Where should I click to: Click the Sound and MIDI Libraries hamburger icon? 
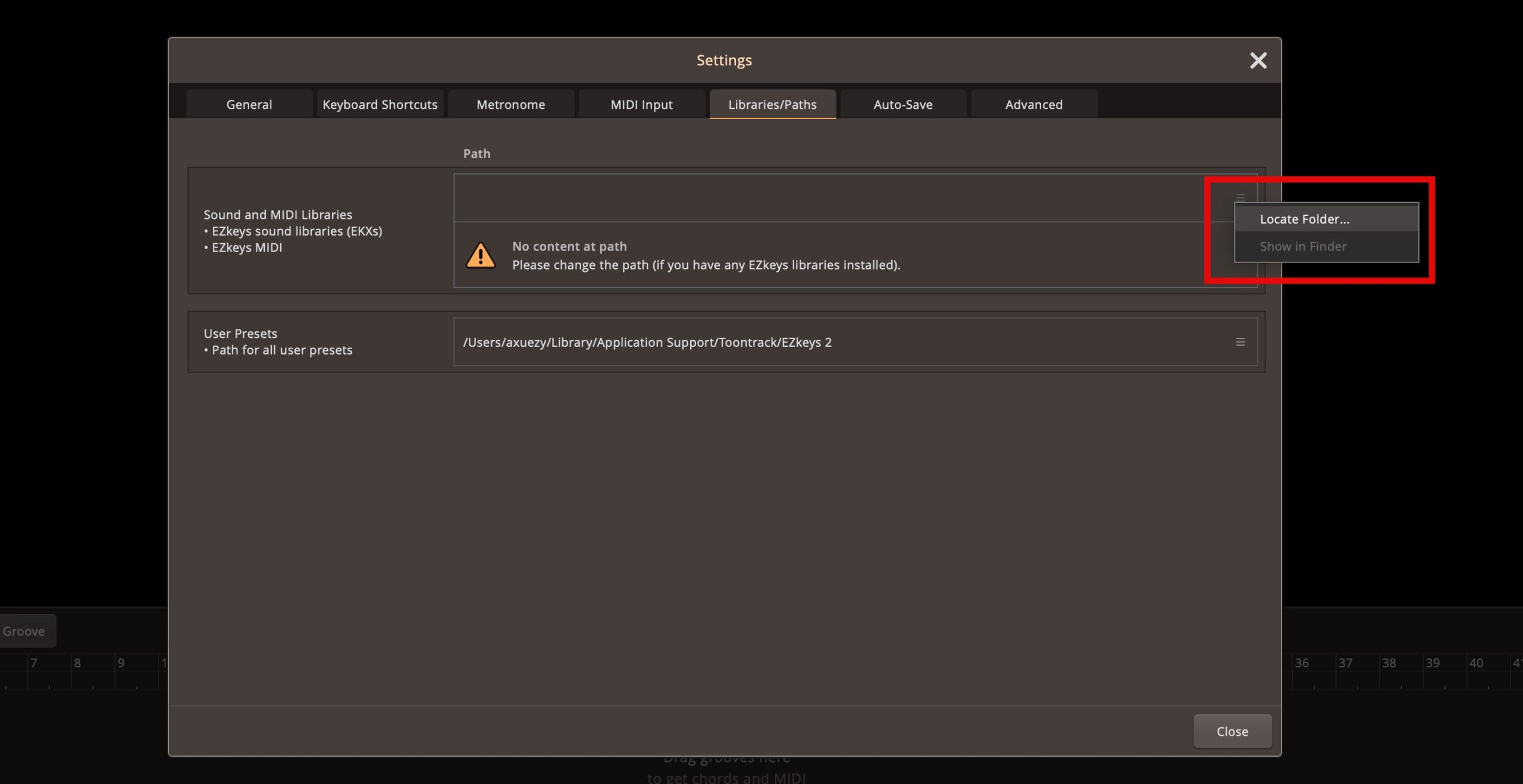pyautogui.click(x=1240, y=197)
